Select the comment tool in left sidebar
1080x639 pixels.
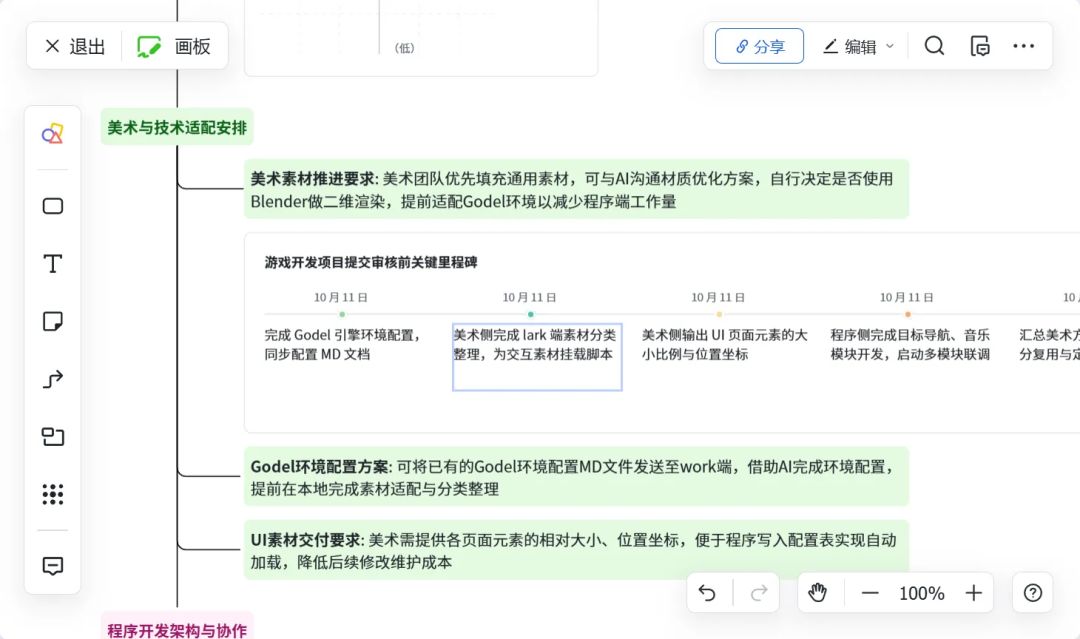click(x=52, y=566)
